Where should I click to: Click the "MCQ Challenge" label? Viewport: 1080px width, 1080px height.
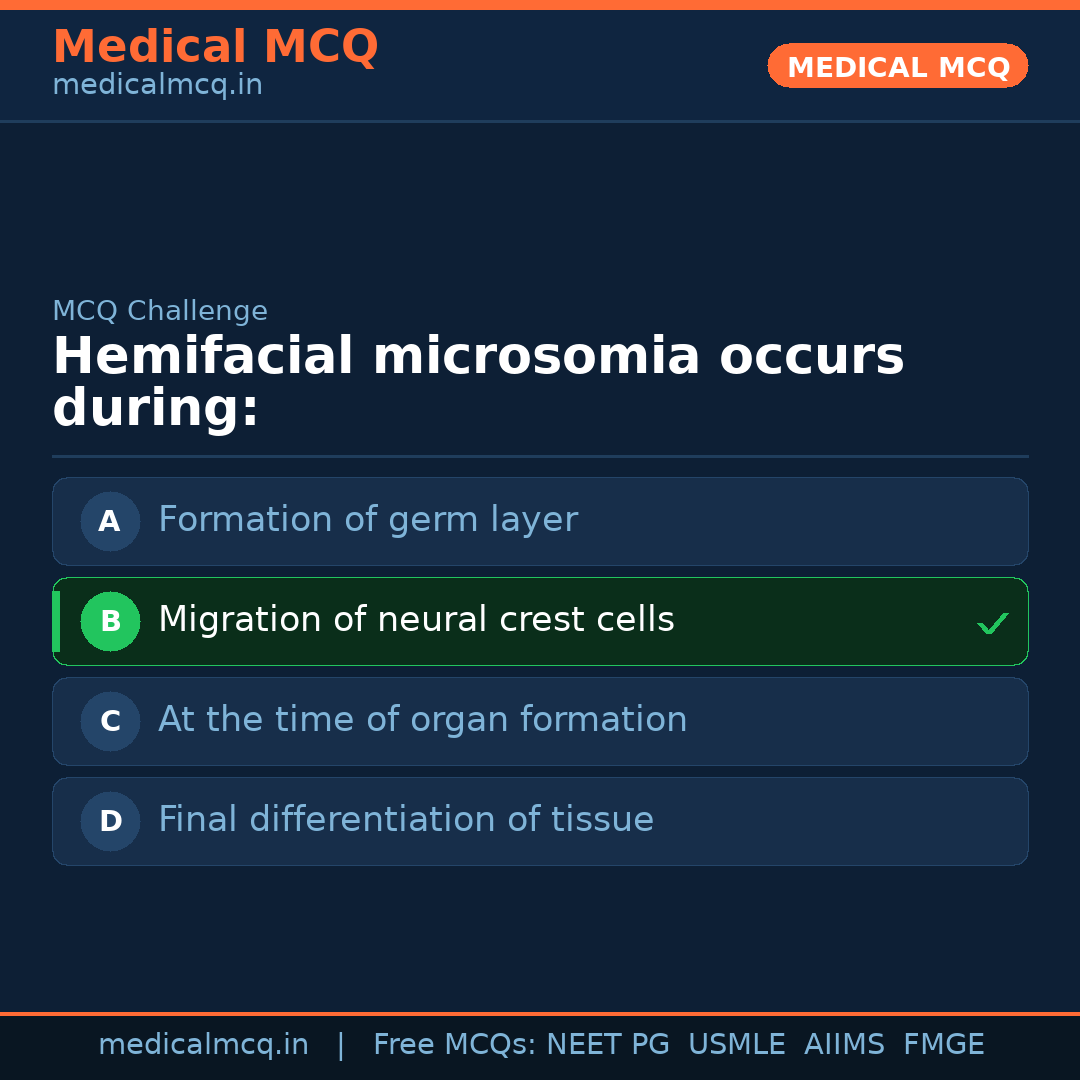[160, 311]
